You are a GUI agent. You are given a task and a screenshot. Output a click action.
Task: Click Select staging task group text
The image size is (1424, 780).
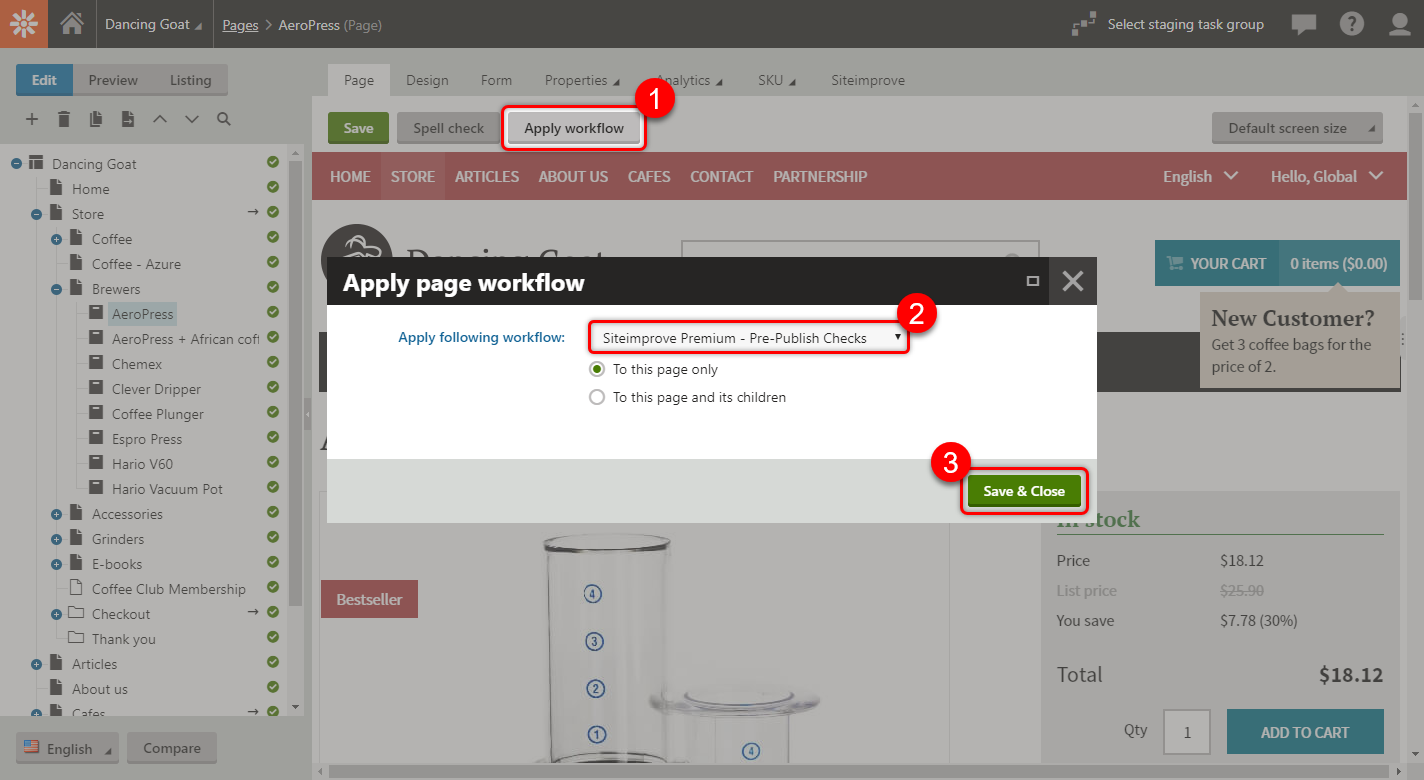click(x=1186, y=24)
